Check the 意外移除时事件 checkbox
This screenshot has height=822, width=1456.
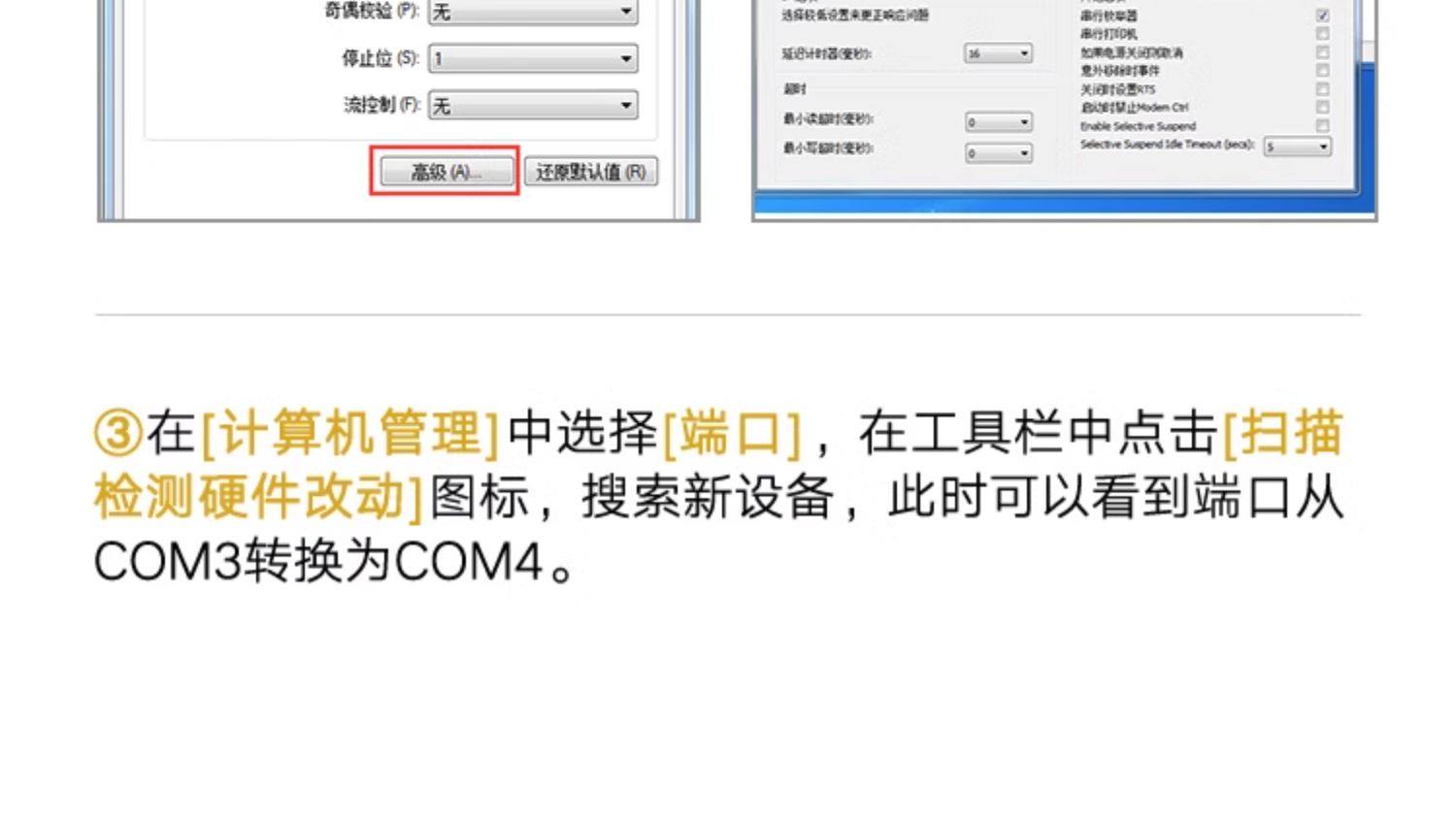(x=1322, y=71)
